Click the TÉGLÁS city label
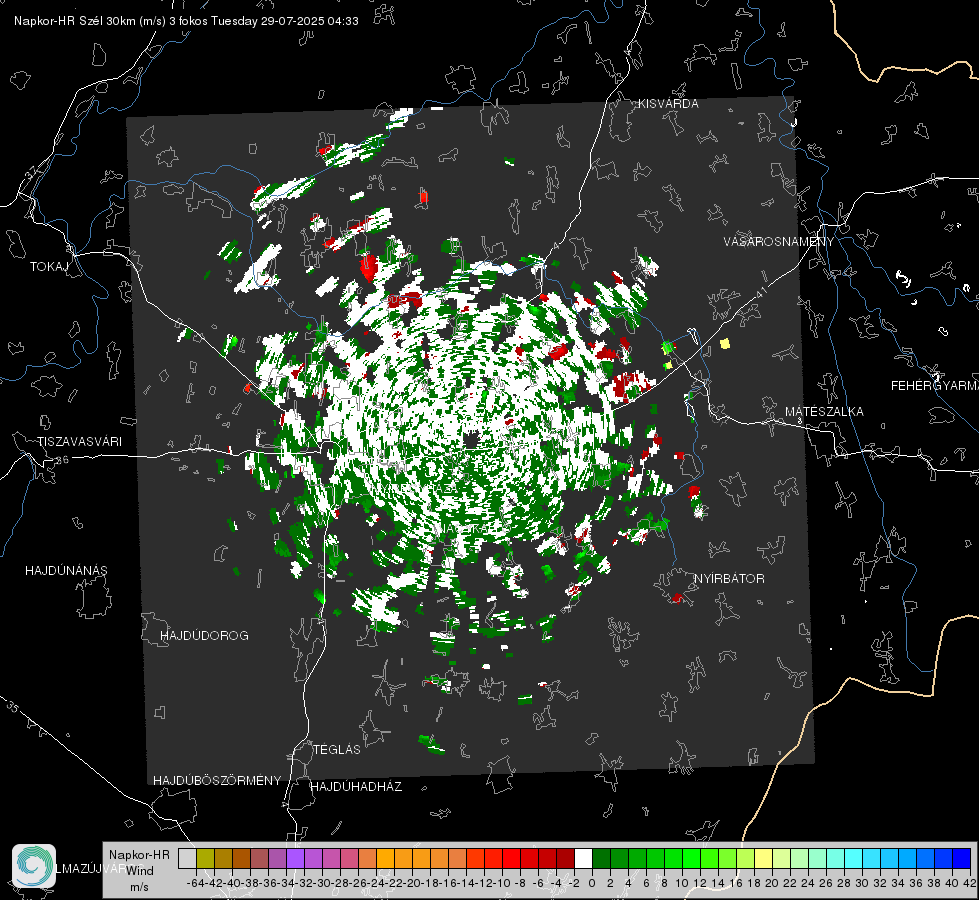This screenshot has height=900, width=979. click(337, 750)
